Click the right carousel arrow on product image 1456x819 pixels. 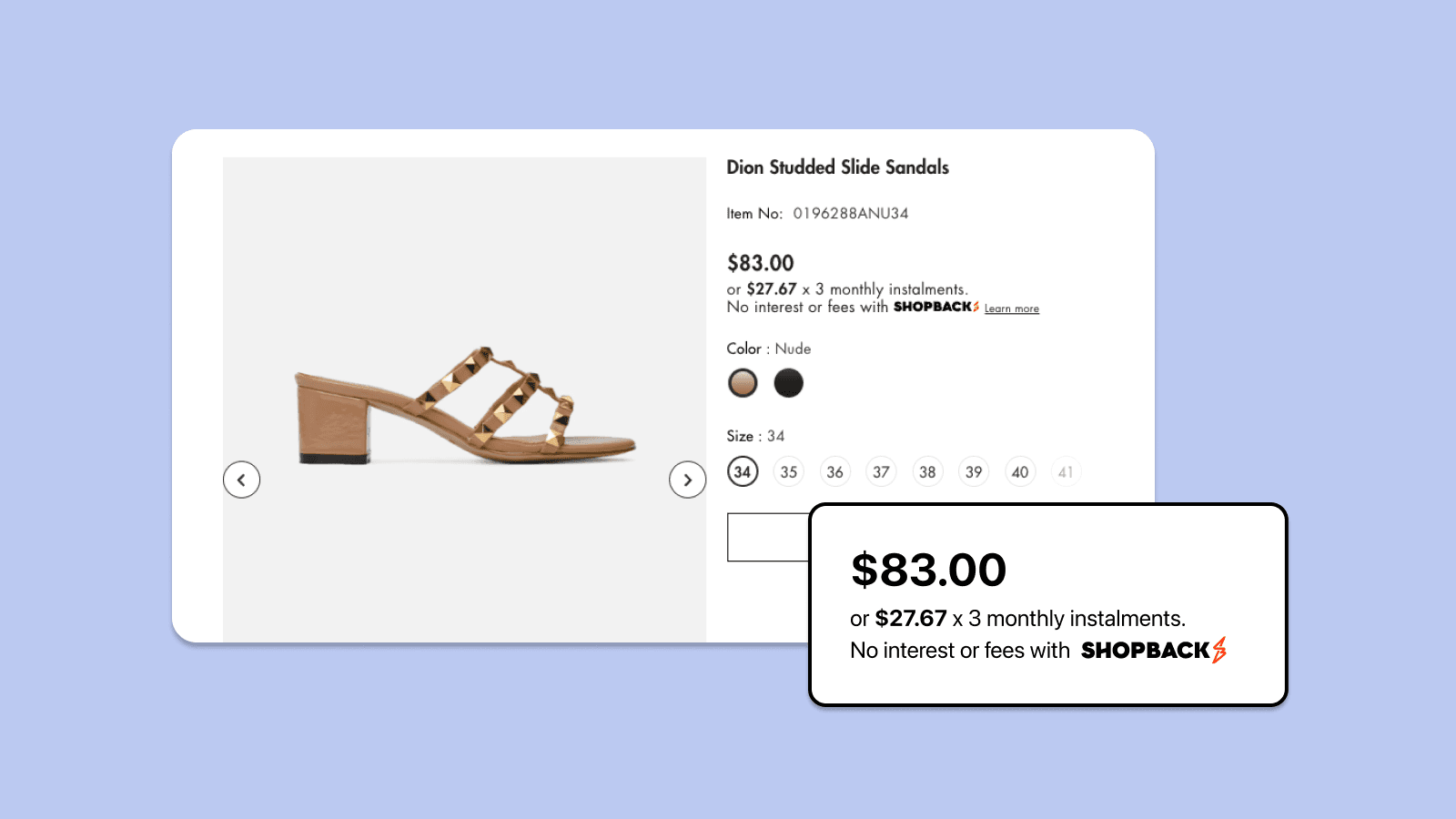pyautogui.click(x=689, y=480)
